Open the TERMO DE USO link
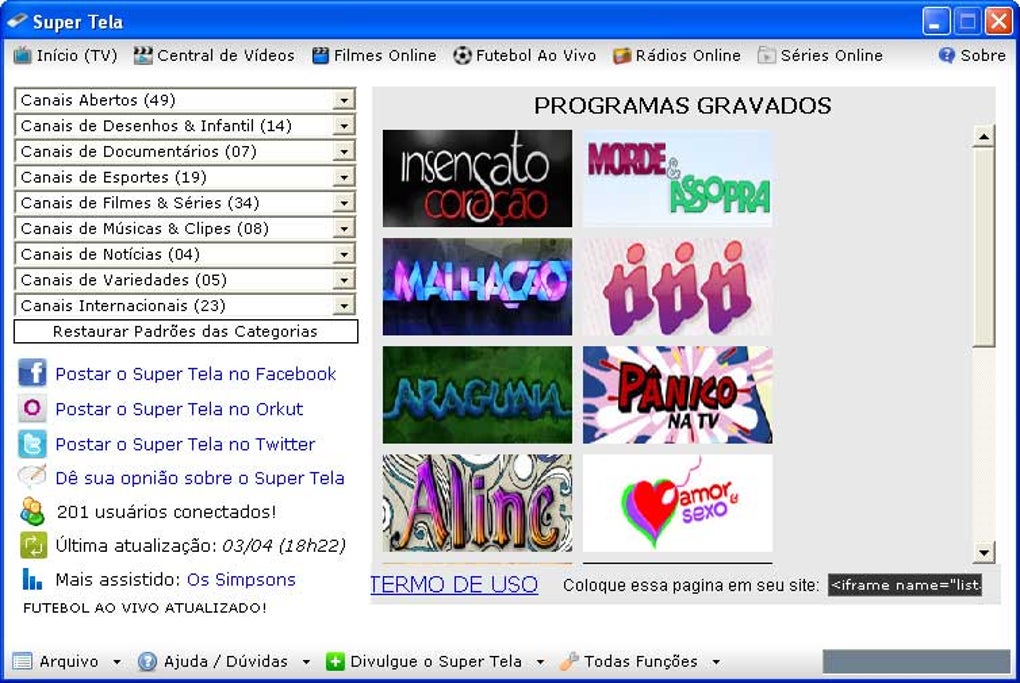The height and width of the screenshot is (683, 1020). point(454,584)
